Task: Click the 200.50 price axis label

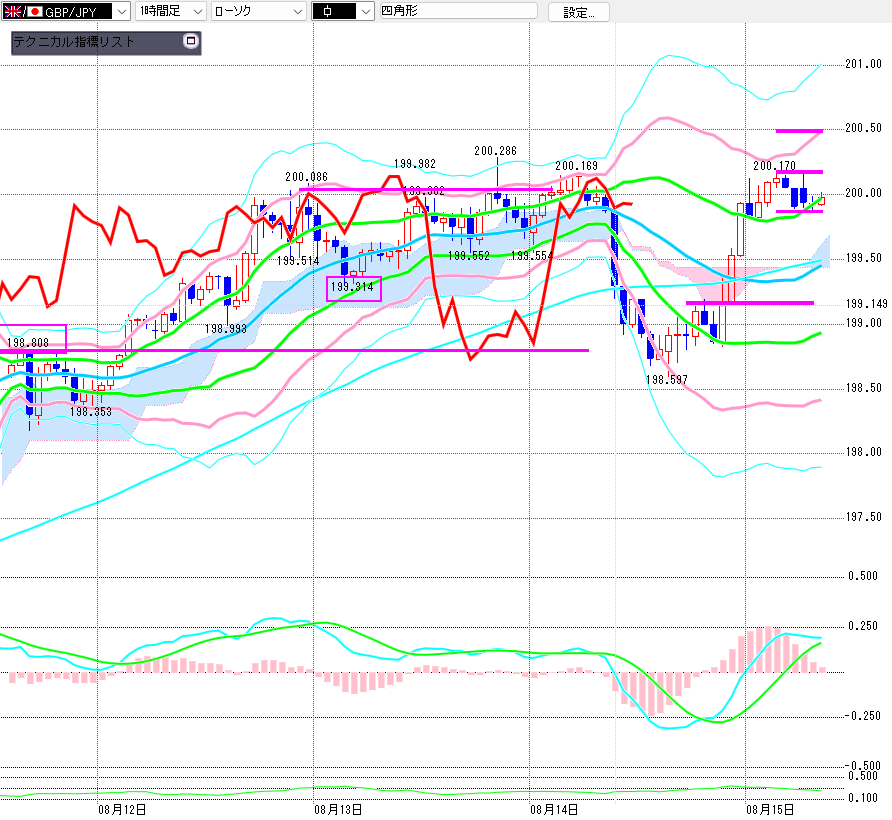Action: [863, 128]
